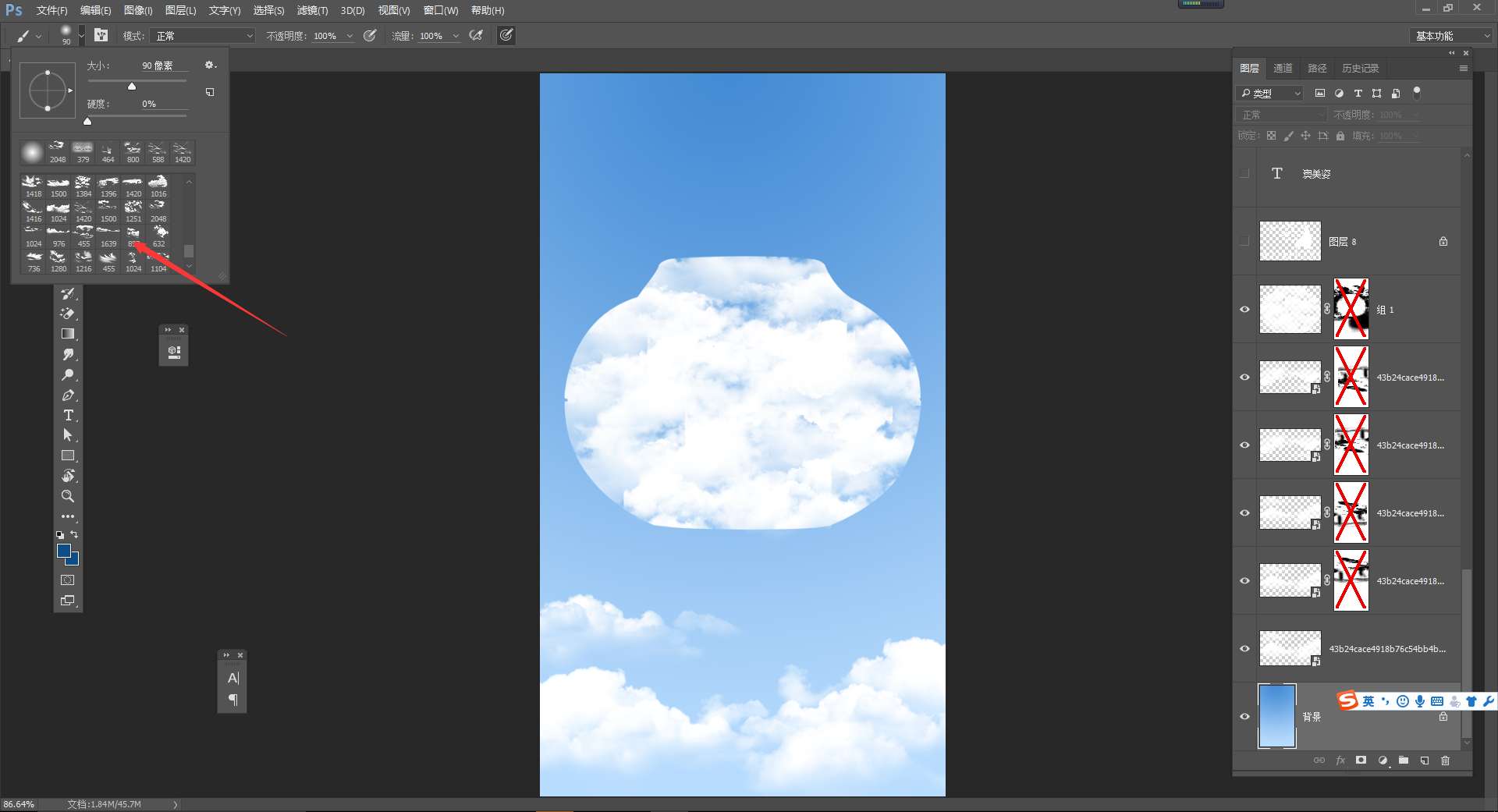
Task: Open the background color picker
Action: pyautogui.click(x=73, y=560)
